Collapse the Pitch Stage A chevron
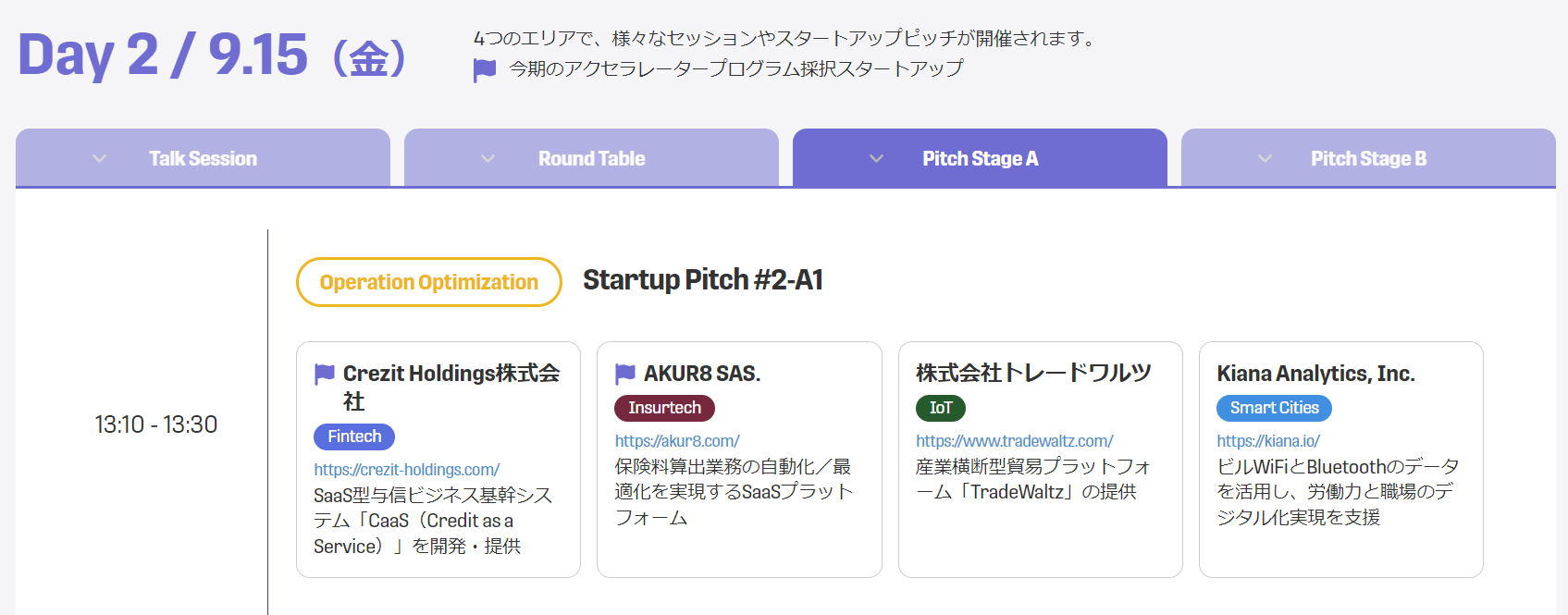 click(x=876, y=159)
